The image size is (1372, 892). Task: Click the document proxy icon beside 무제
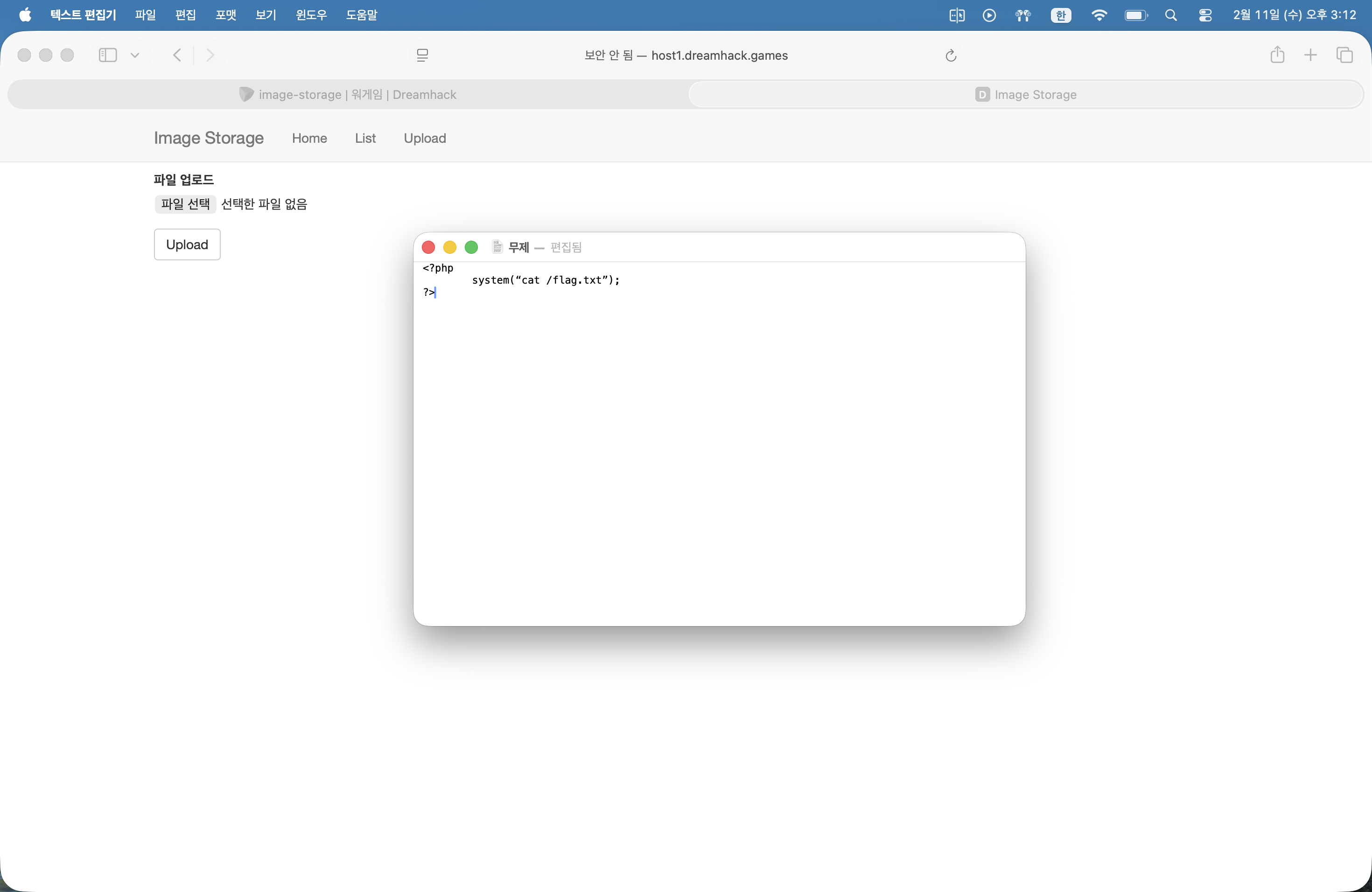pos(497,247)
